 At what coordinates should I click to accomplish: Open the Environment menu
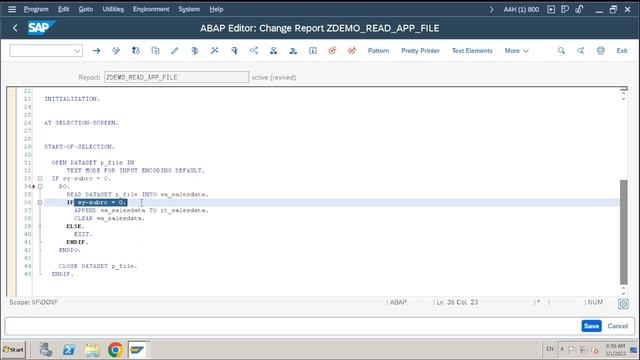pos(151,9)
